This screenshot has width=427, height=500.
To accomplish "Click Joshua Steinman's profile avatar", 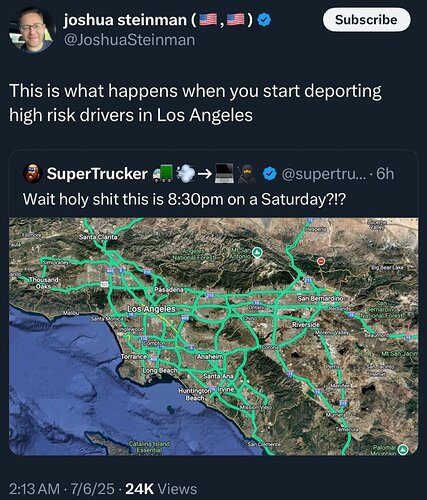I will tap(32, 31).
